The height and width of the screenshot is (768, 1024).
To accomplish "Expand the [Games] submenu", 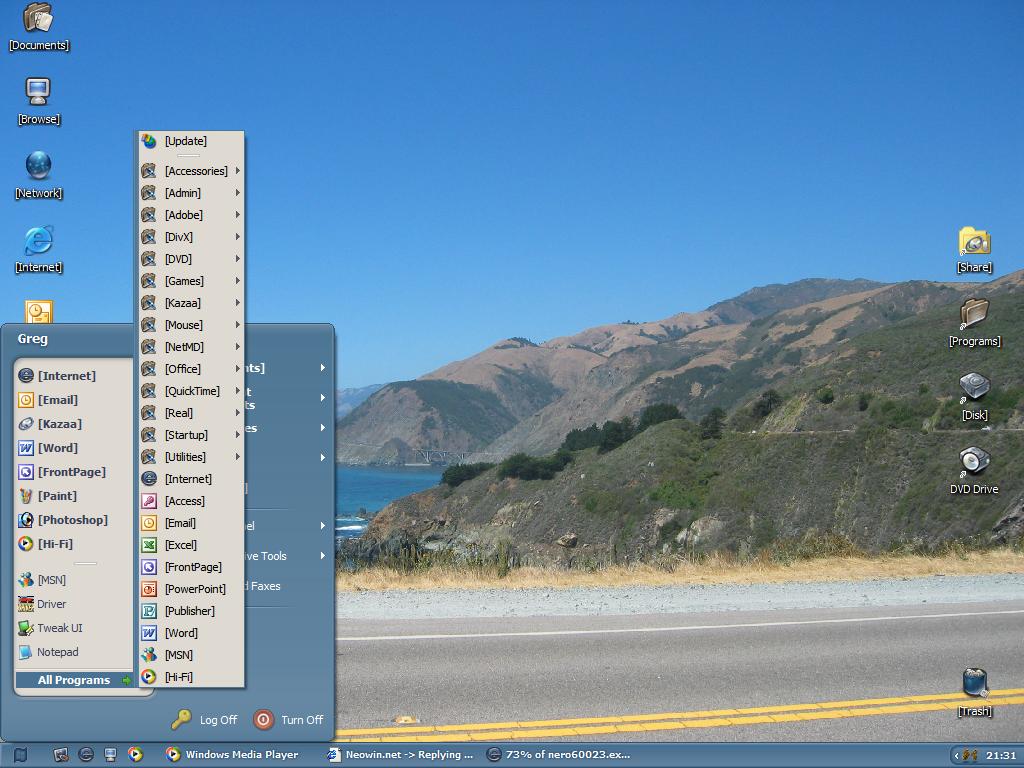I will pyautogui.click(x=191, y=281).
